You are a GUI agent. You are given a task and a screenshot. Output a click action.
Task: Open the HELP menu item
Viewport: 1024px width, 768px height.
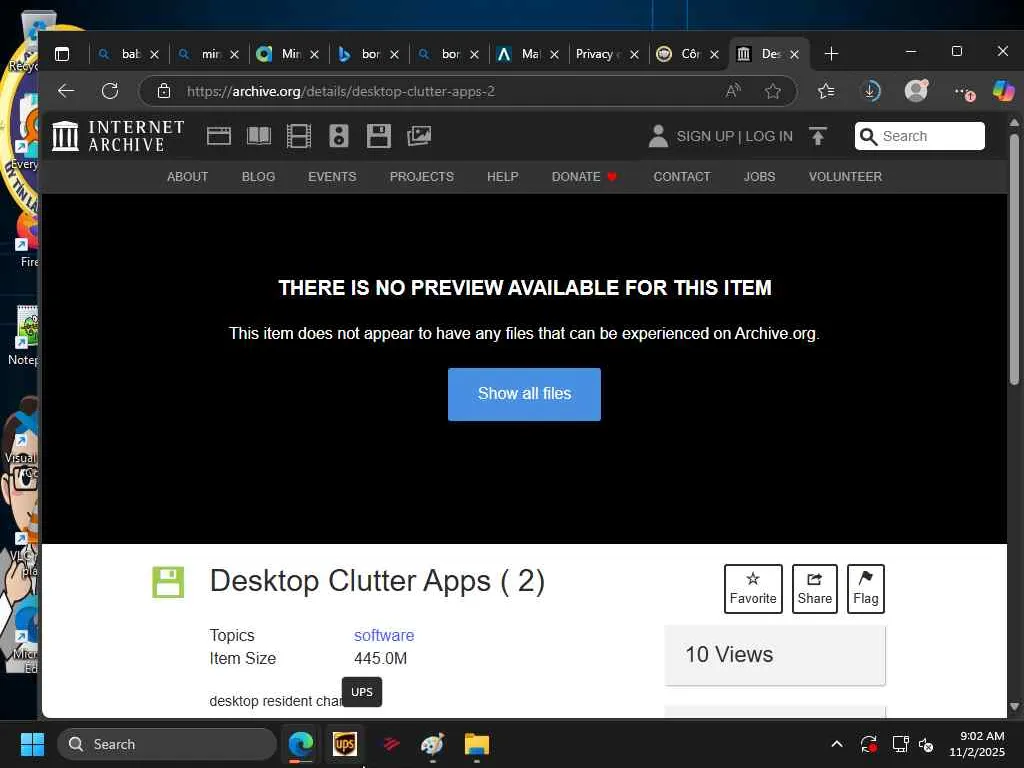tap(503, 176)
